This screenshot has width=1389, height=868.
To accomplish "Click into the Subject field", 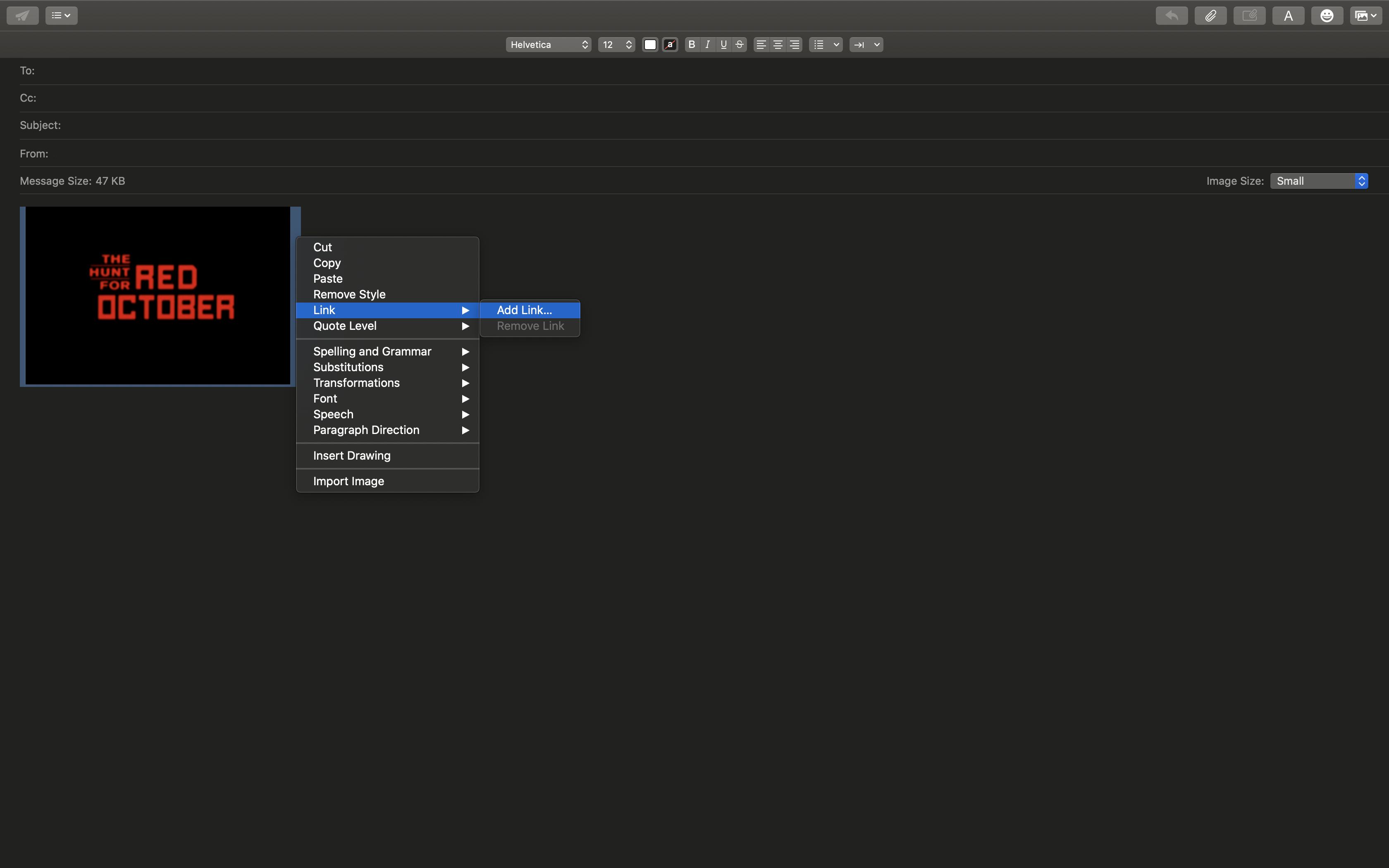I will [x=689, y=125].
